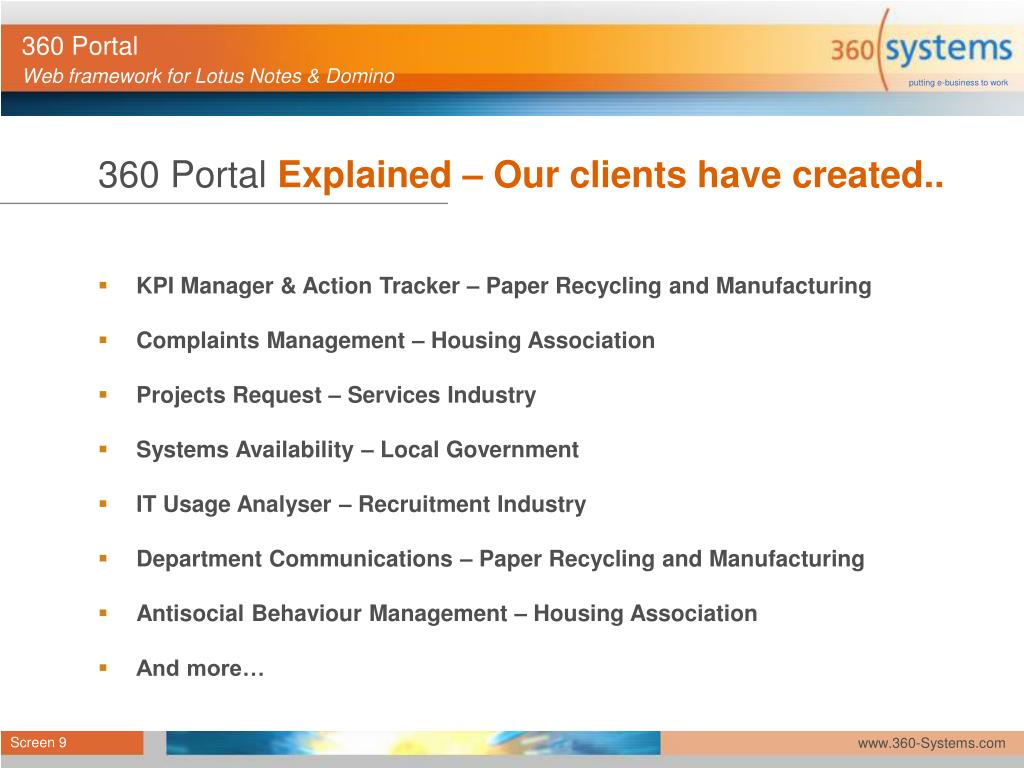Click the 'Screen 9' footer label
1024x768 pixels.
click(x=39, y=743)
